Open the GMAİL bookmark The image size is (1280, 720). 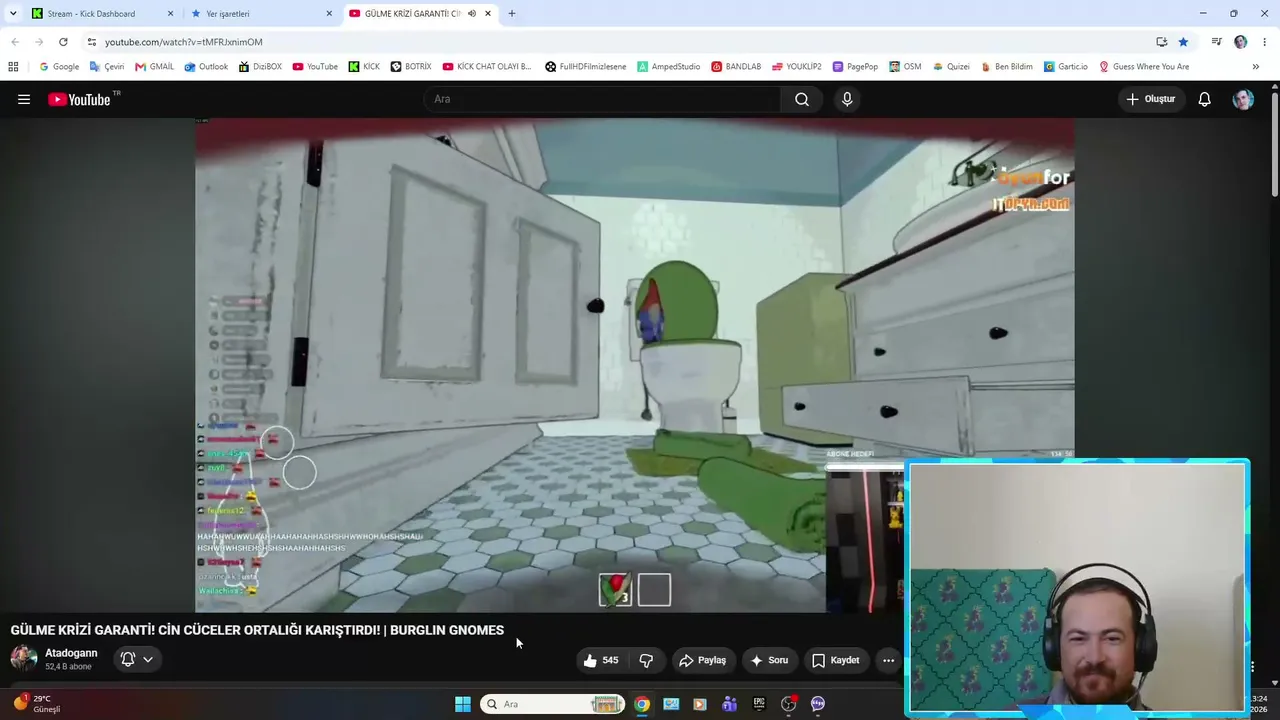point(154,67)
